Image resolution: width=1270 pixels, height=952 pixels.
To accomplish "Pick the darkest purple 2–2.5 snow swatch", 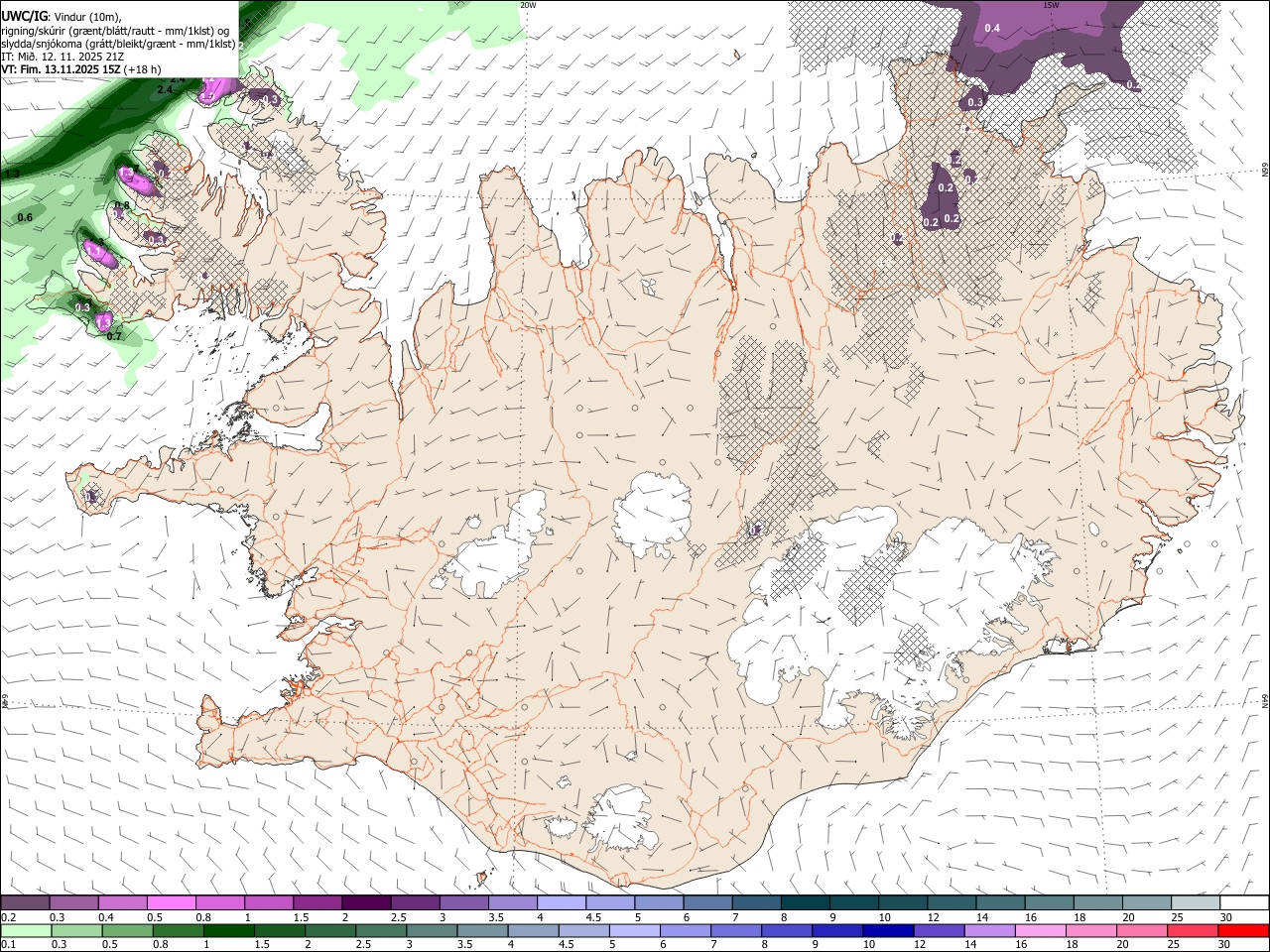I will coord(365,903).
